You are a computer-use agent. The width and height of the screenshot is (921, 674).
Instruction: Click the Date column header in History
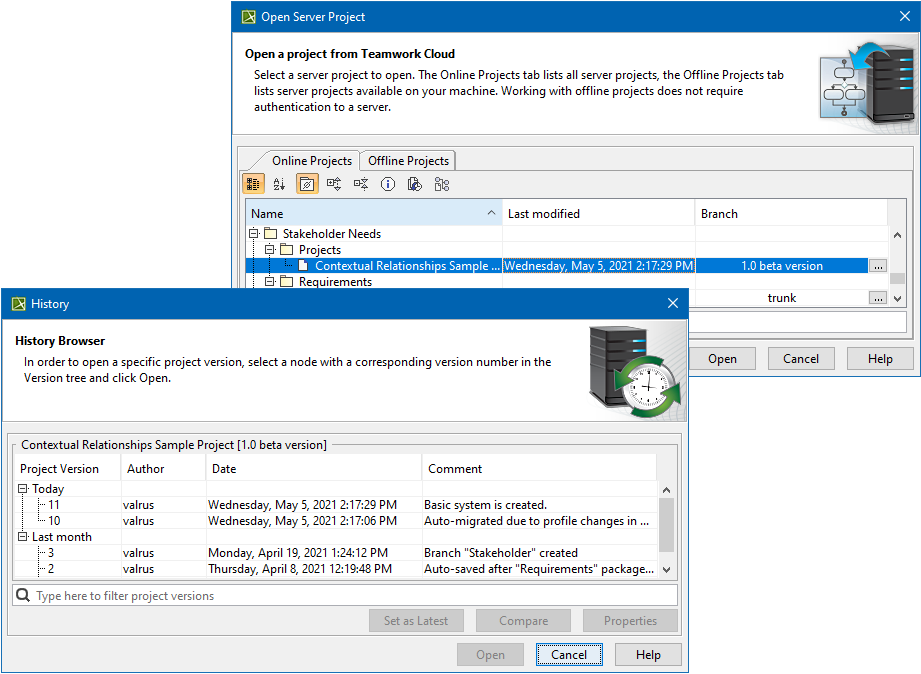[x=314, y=468]
